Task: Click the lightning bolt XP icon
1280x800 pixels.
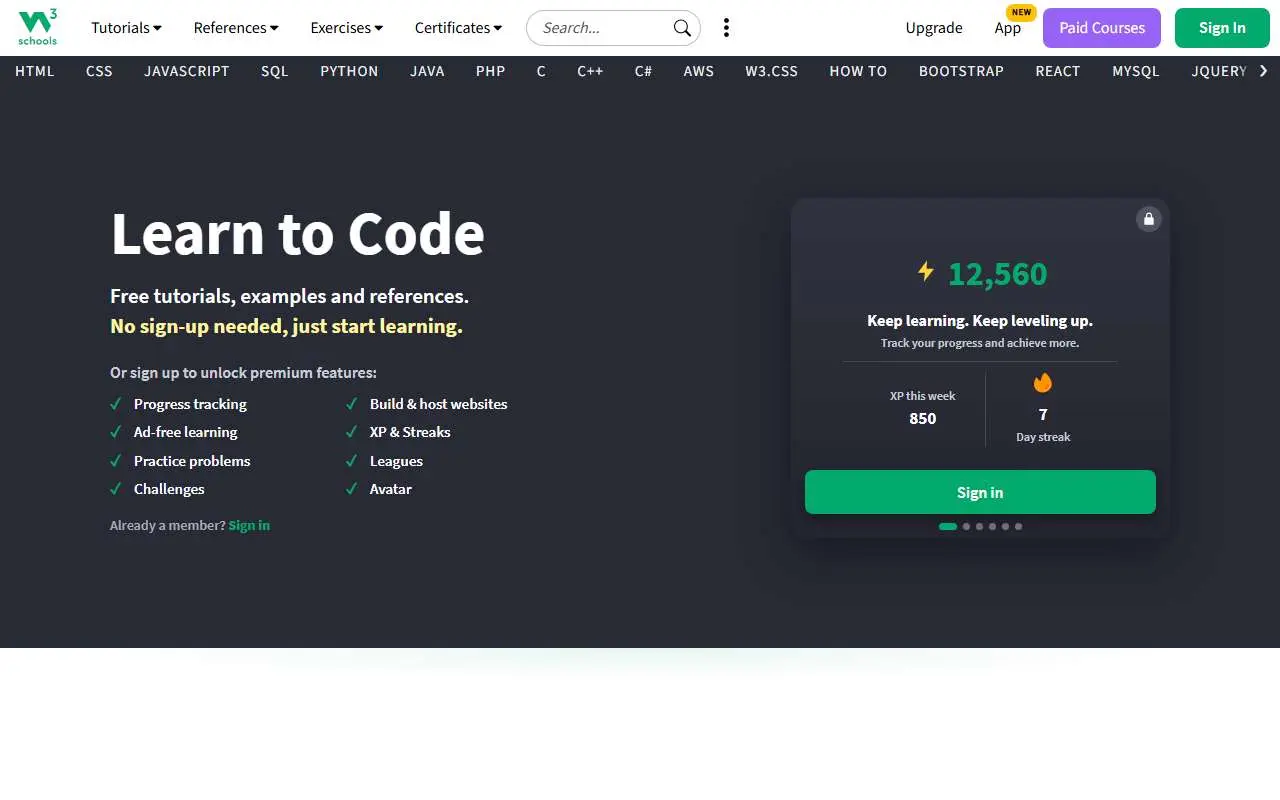Action: point(926,271)
